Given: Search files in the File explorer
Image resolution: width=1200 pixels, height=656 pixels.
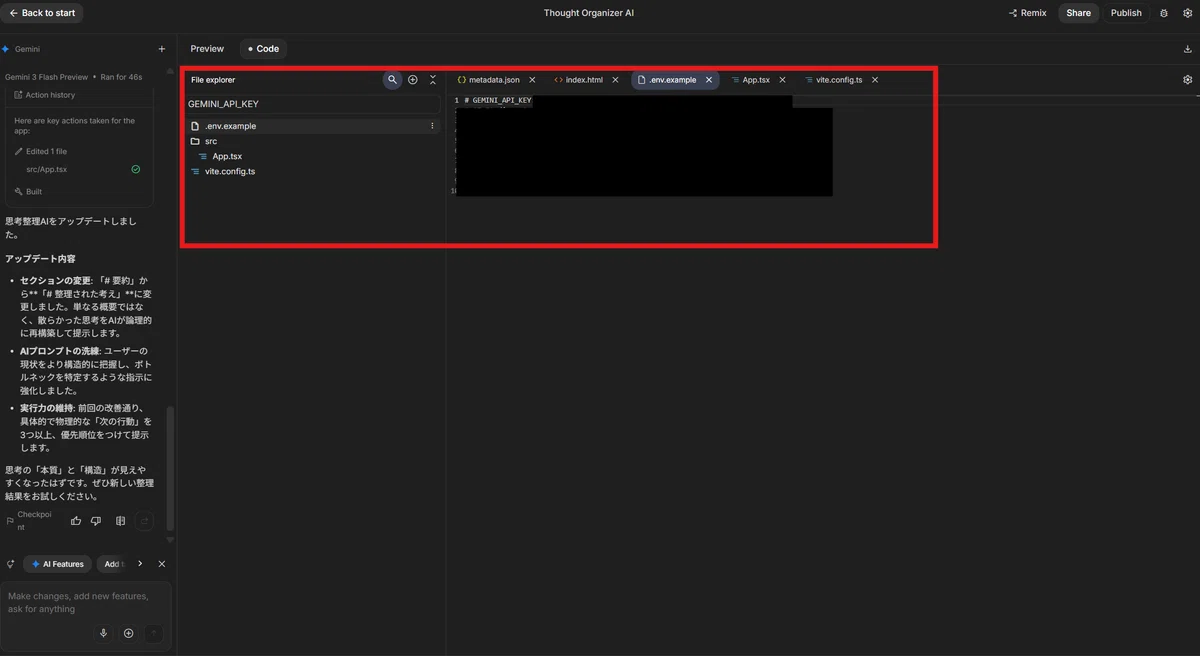Looking at the screenshot, I should point(392,80).
